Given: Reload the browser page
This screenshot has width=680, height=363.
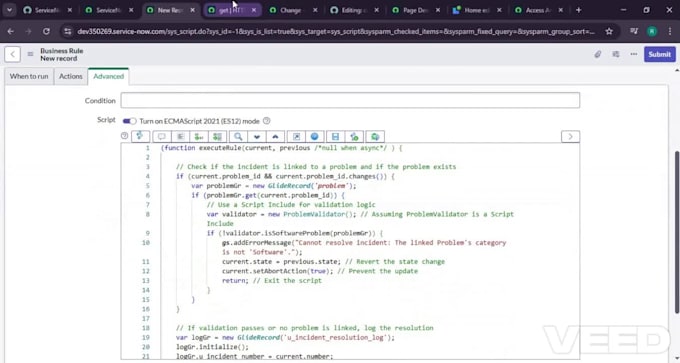Looking at the screenshot, I should tap(46, 31).
